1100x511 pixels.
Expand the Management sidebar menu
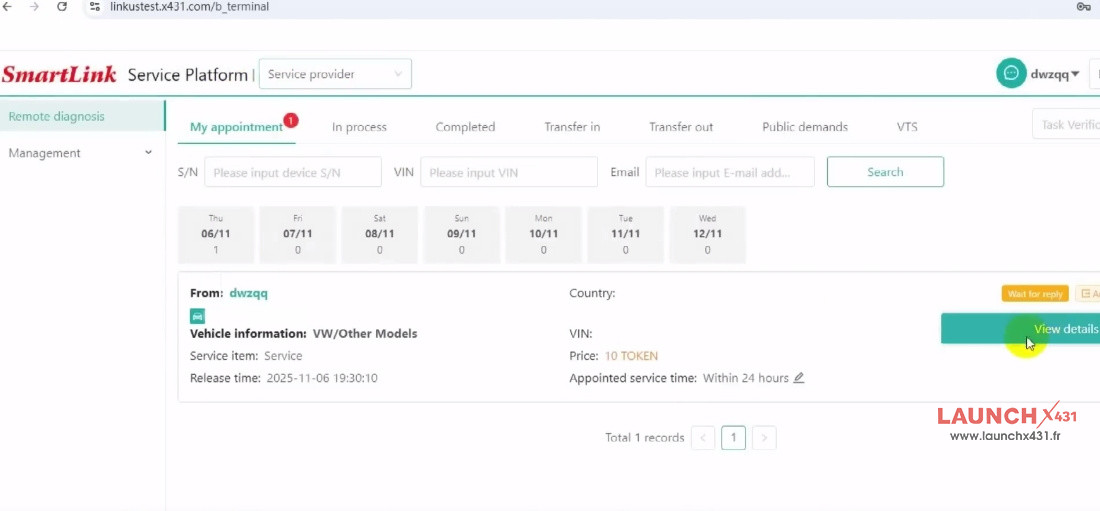click(x=82, y=153)
